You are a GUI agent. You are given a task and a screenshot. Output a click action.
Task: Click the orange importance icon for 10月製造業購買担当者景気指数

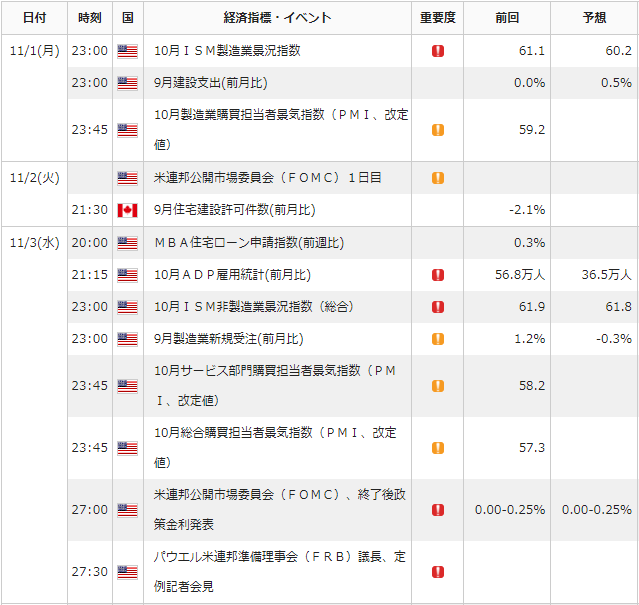coord(438,130)
